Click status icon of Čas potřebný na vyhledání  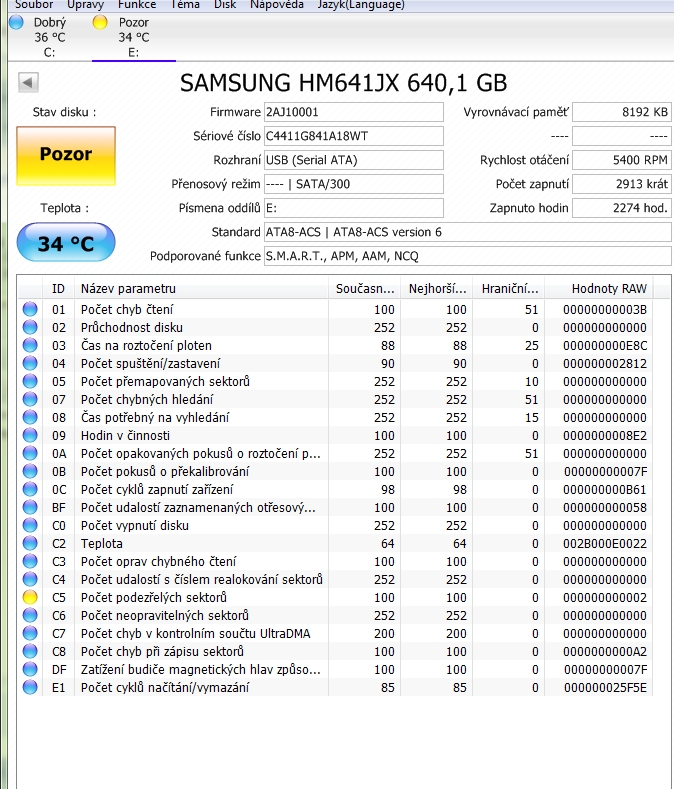coord(30,417)
